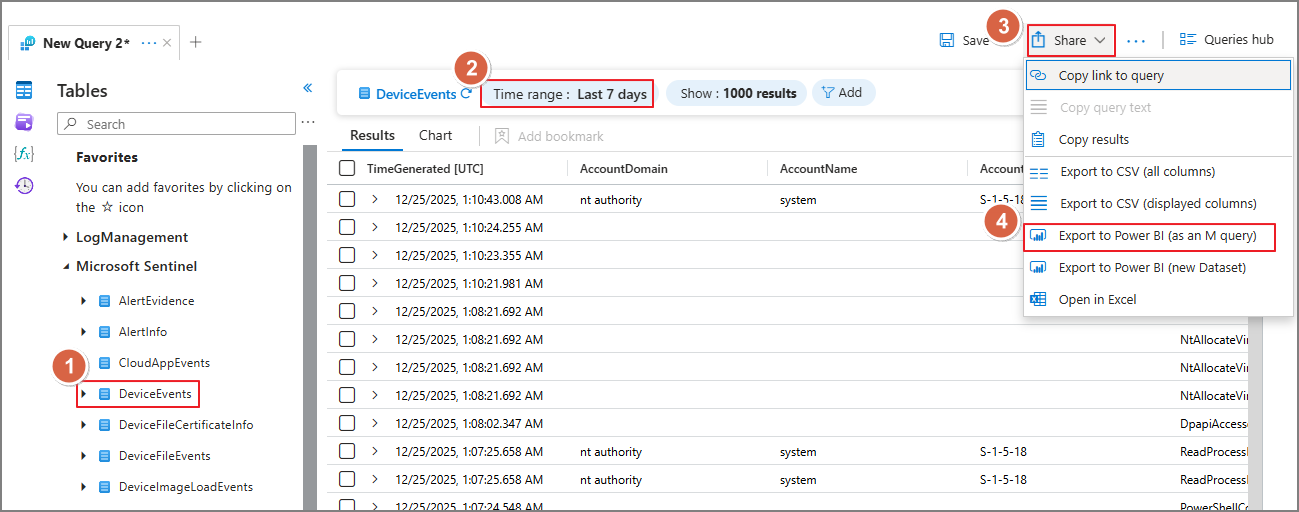Click the DpapiAccess action cell
Image resolution: width=1299 pixels, height=512 pixels.
[x=1214, y=423]
